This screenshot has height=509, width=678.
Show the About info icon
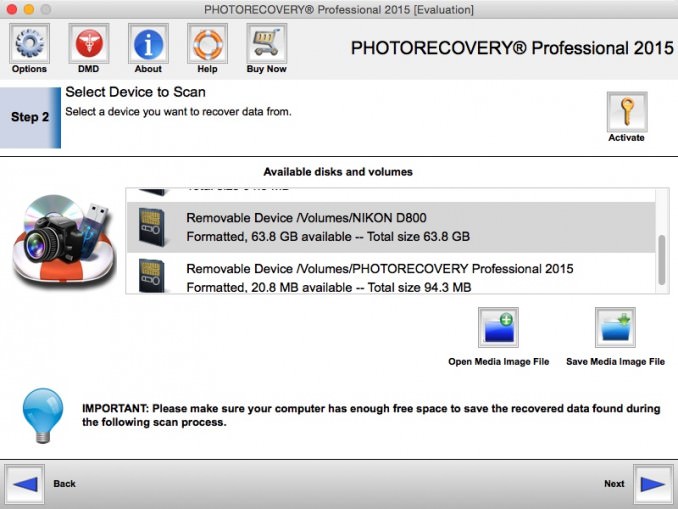[148, 43]
